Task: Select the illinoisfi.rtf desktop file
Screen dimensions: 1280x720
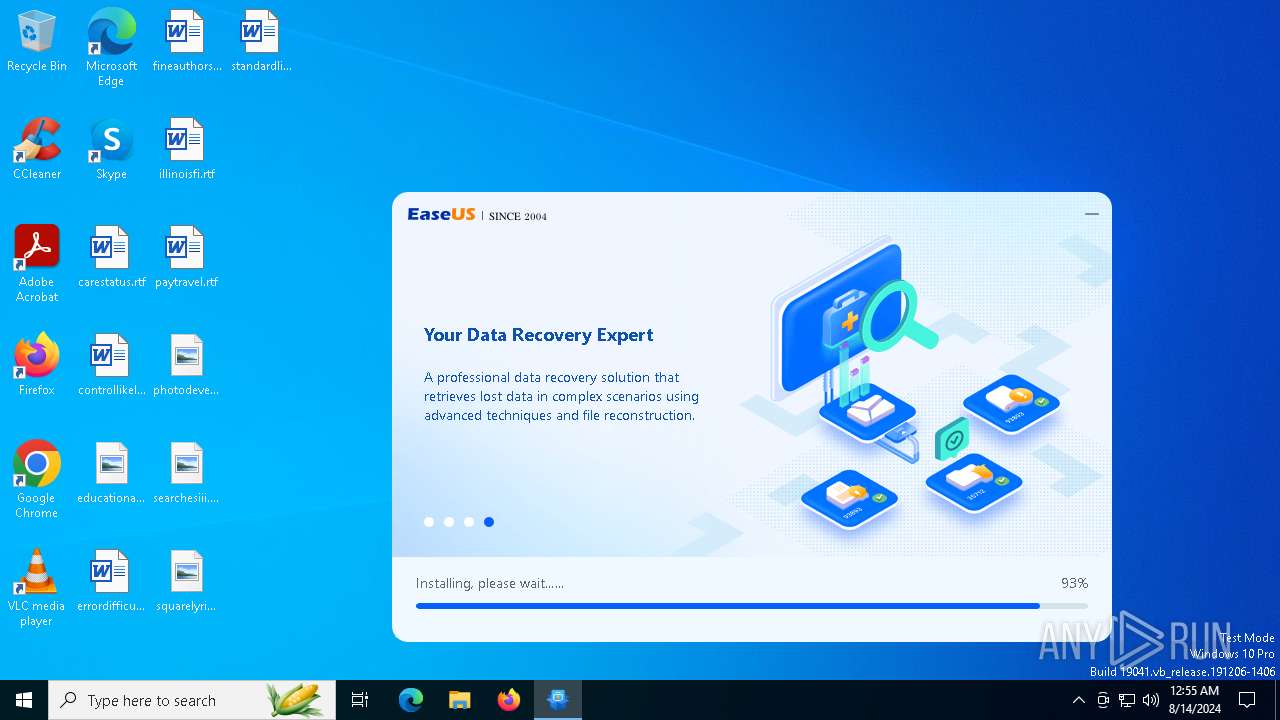Action: [186, 149]
